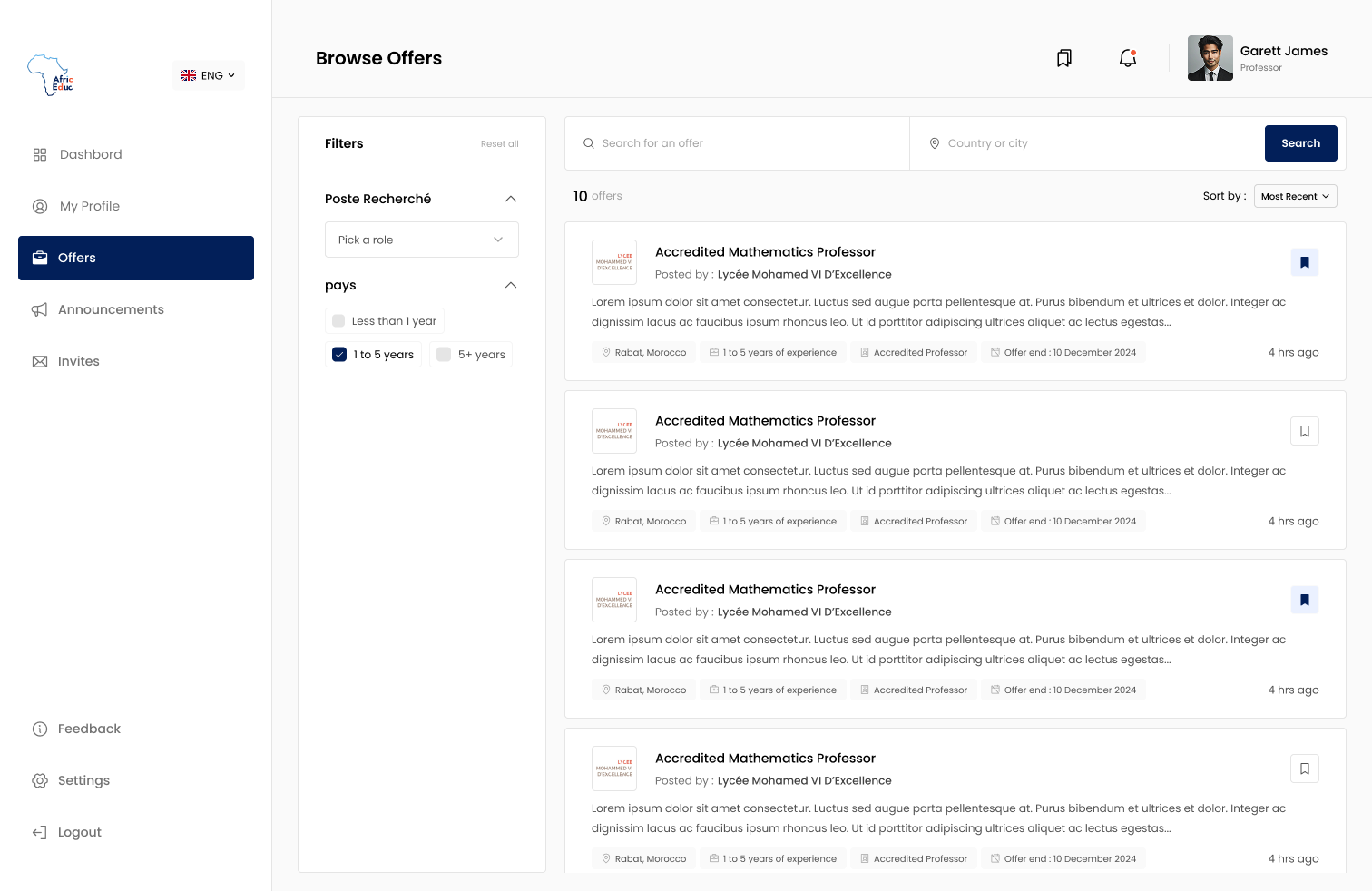The image size is (1372, 891).
Task: Collapse the Poste Recherché filter section
Action: pos(511,199)
